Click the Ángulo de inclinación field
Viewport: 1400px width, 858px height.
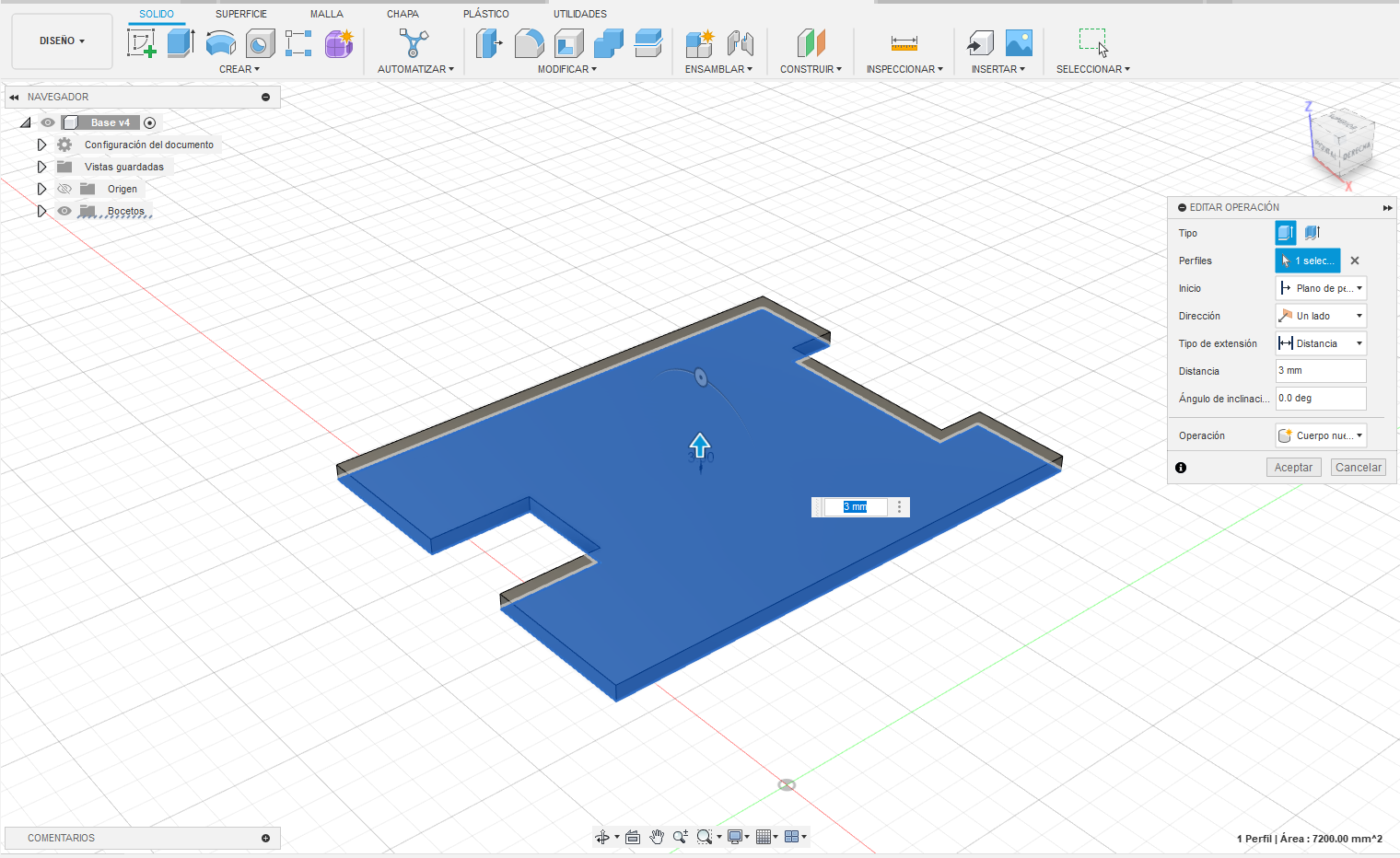pos(1321,399)
